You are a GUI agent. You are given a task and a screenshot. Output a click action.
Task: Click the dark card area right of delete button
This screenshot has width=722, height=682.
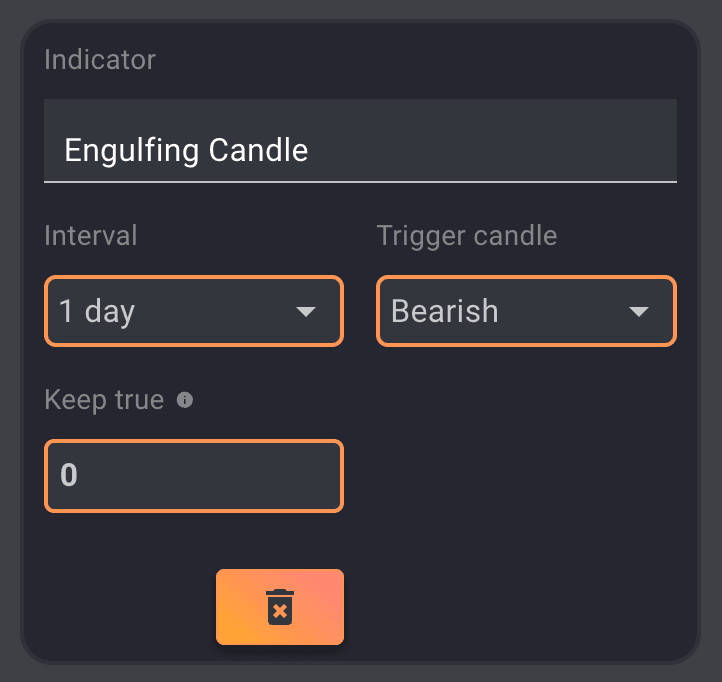520,607
